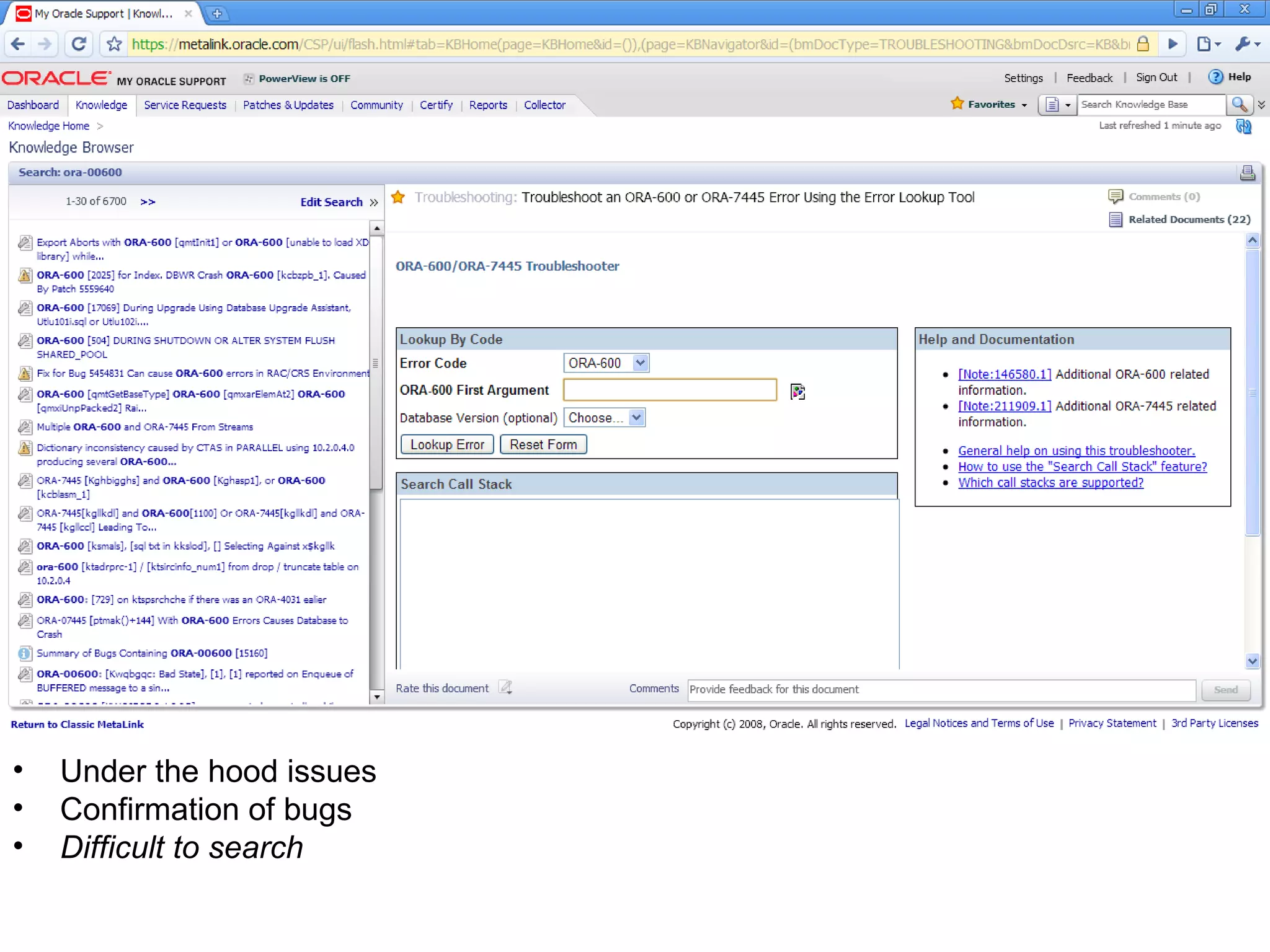
Task: Open a new browser tab
Action: [x=217, y=13]
